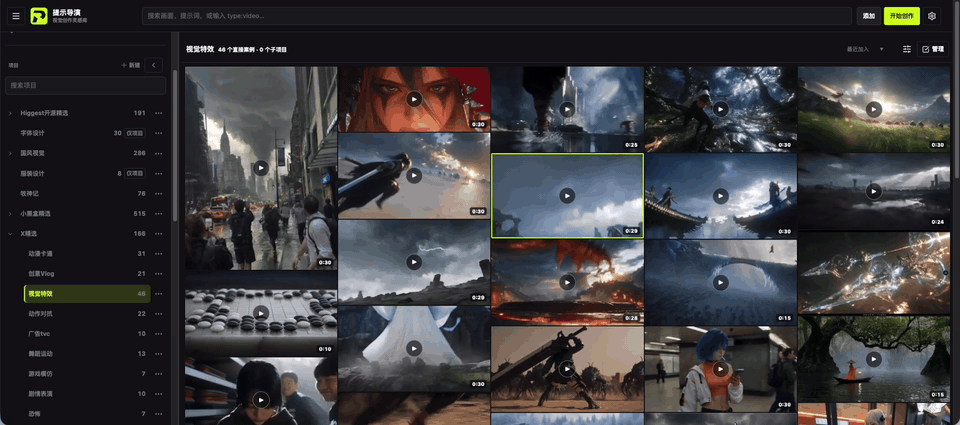Select the 动作对抗 category
This screenshot has width=960, height=425.
[x=87, y=314]
